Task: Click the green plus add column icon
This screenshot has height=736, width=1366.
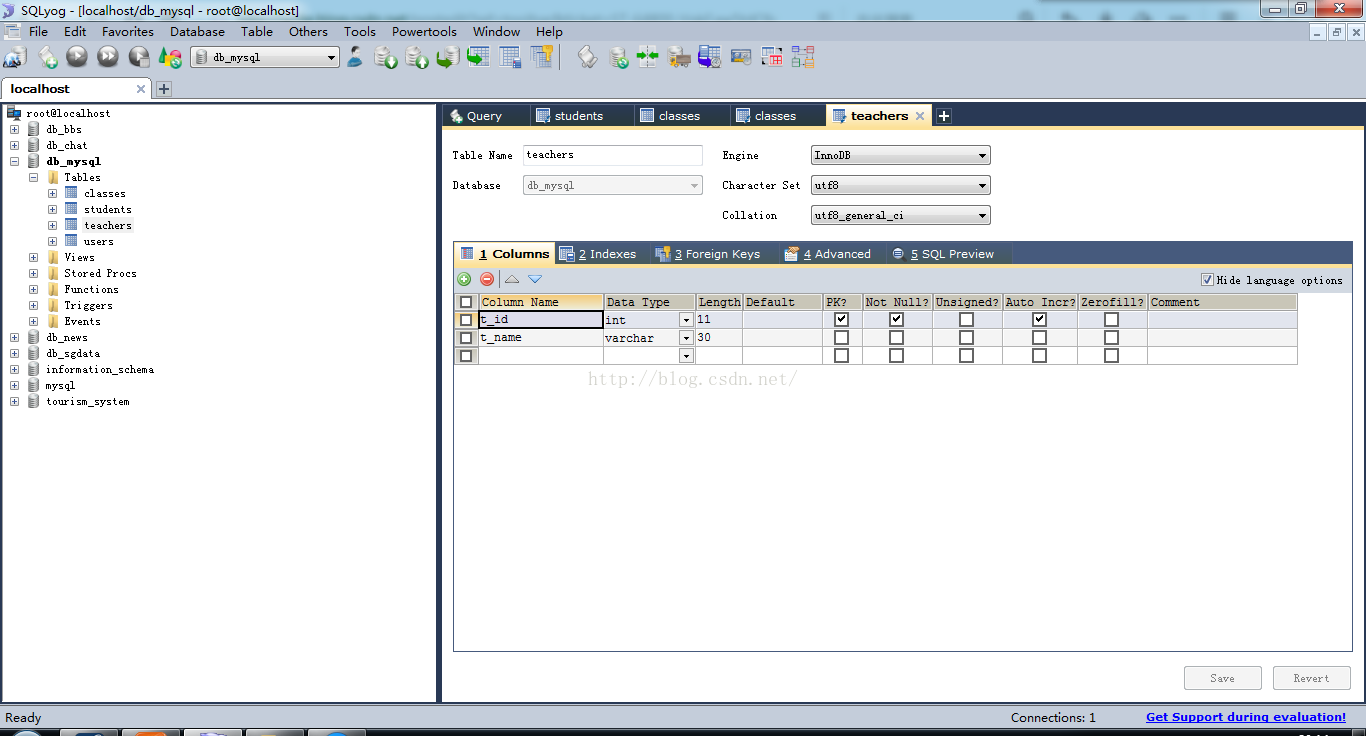Action: tap(465, 280)
